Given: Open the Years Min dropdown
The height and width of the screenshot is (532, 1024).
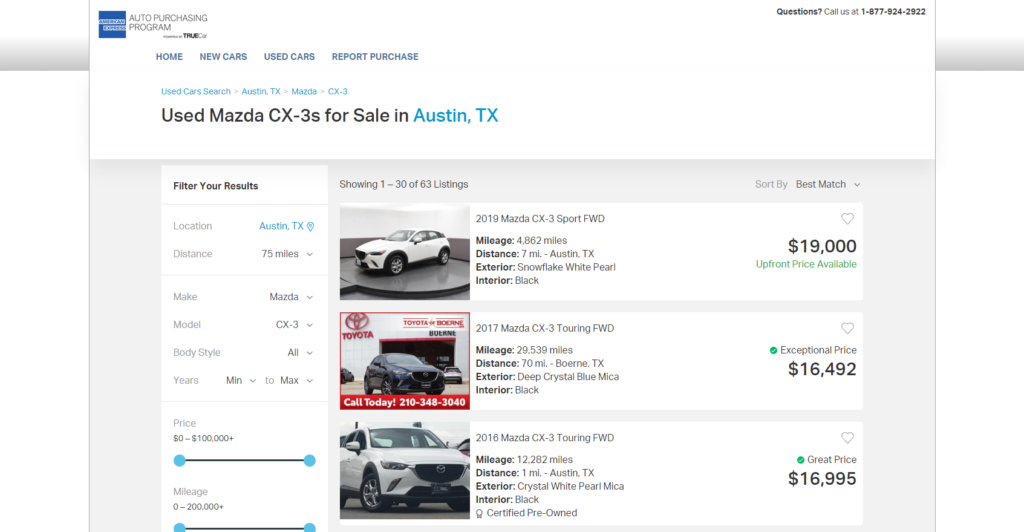Looking at the screenshot, I should coord(241,381).
